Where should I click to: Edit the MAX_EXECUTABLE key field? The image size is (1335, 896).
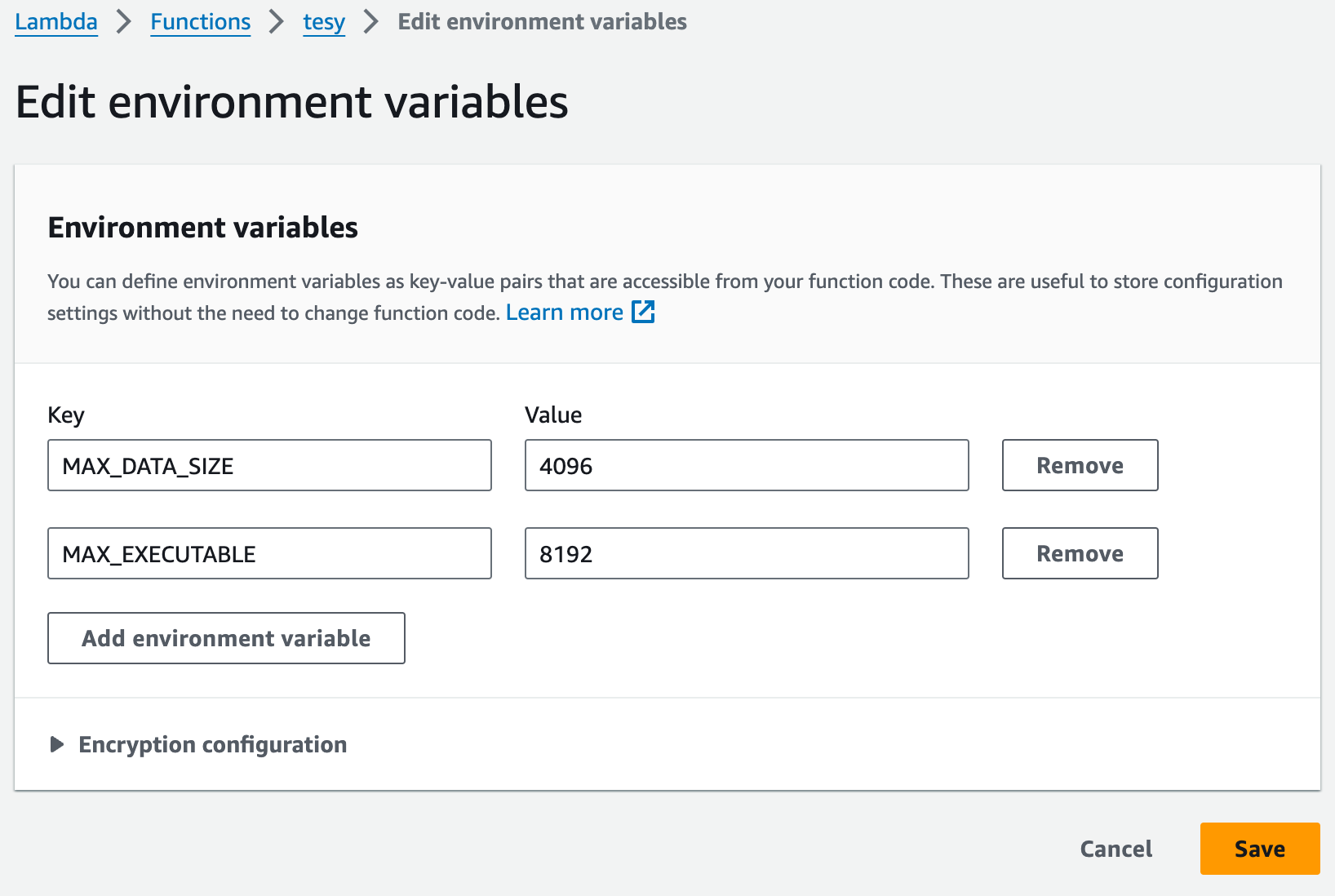[269, 553]
